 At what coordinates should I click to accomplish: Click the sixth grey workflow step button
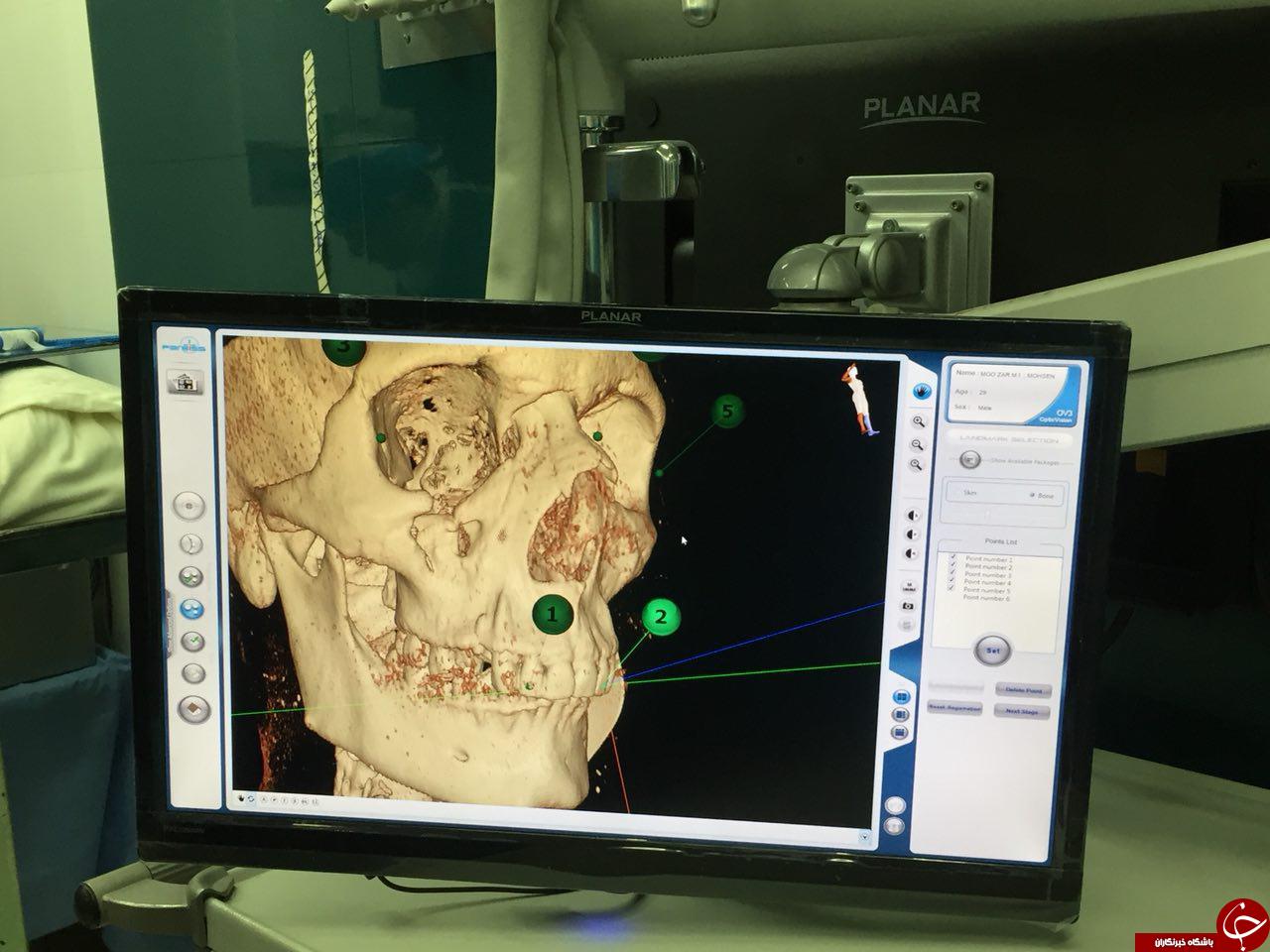point(193,673)
